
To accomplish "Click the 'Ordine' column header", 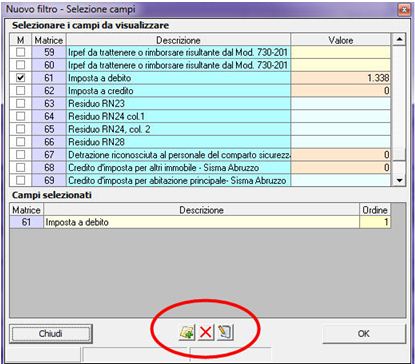I will tap(375, 210).
